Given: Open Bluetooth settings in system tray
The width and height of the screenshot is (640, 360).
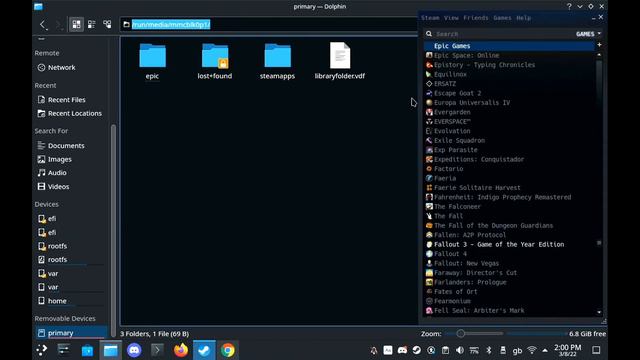Looking at the screenshot, I should tap(489, 350).
